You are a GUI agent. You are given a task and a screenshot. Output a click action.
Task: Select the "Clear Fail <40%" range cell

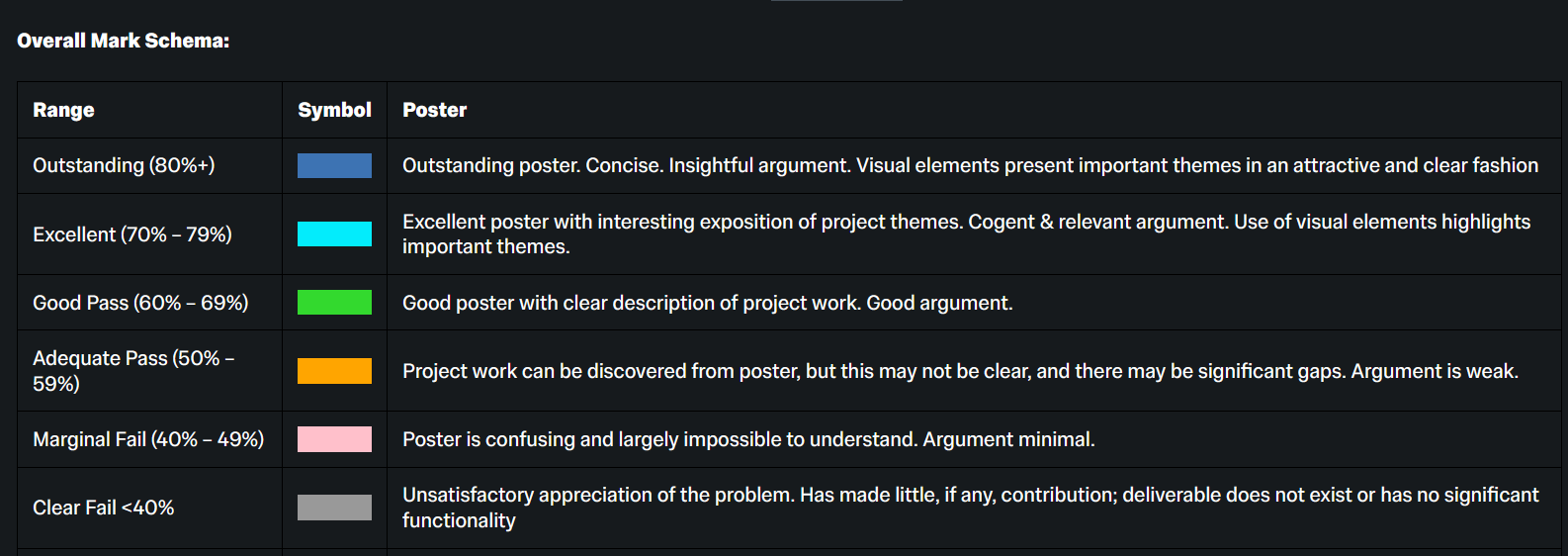point(103,508)
